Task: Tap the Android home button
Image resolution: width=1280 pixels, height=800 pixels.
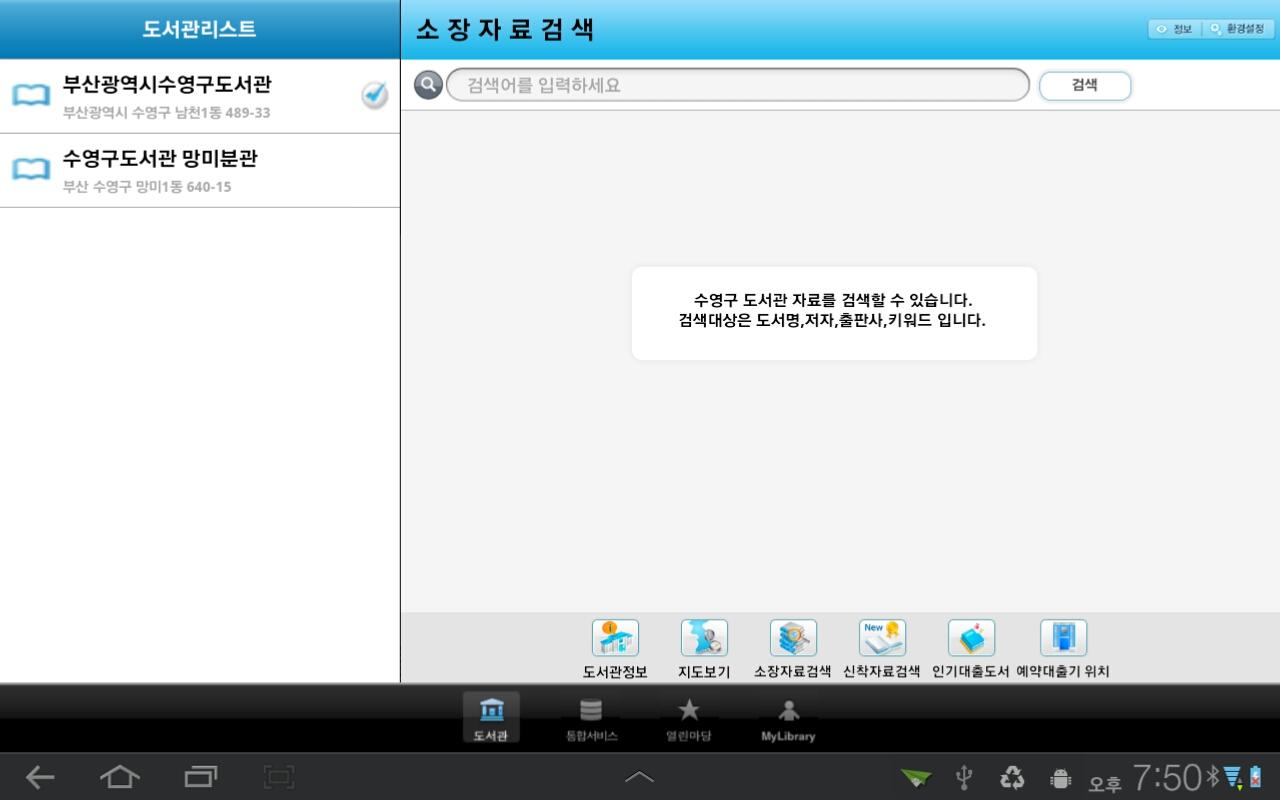Action: (x=120, y=777)
